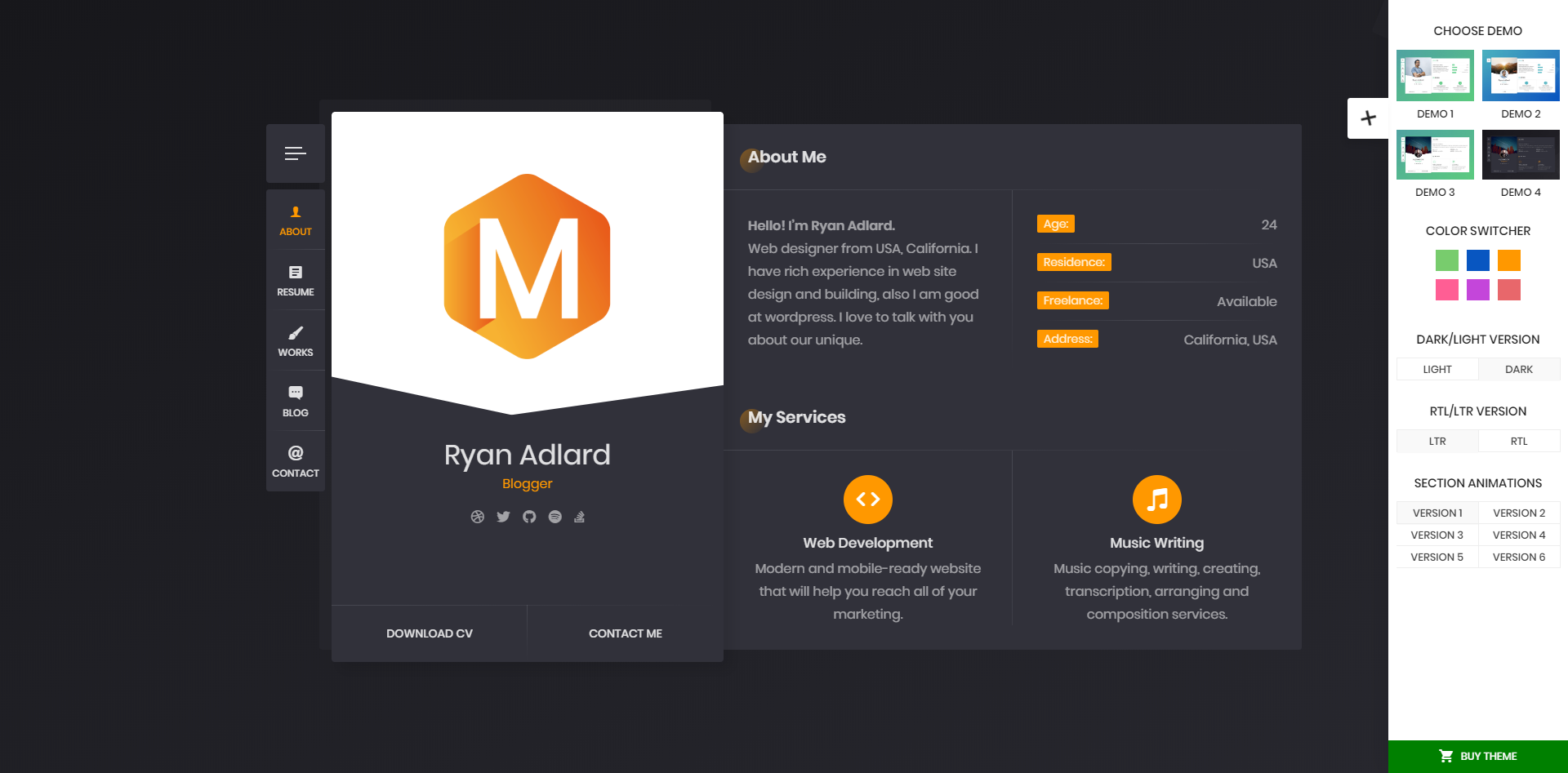This screenshot has height=773, width=1568.
Task: Select the DEMO 2 thumbnail
Action: (x=1521, y=76)
